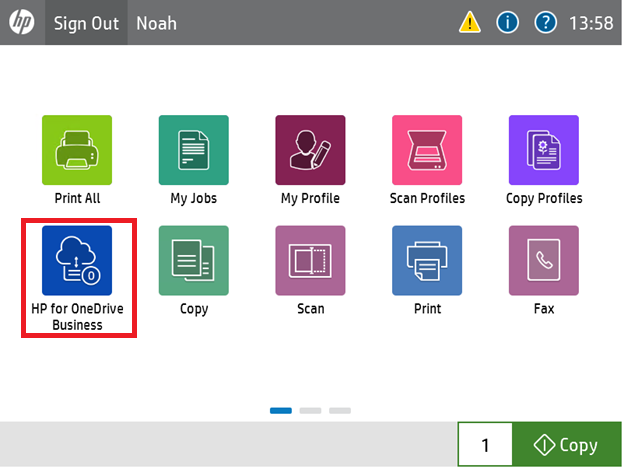The width and height of the screenshot is (624, 469).
Task: Open the Print app tile
Action: click(x=427, y=261)
